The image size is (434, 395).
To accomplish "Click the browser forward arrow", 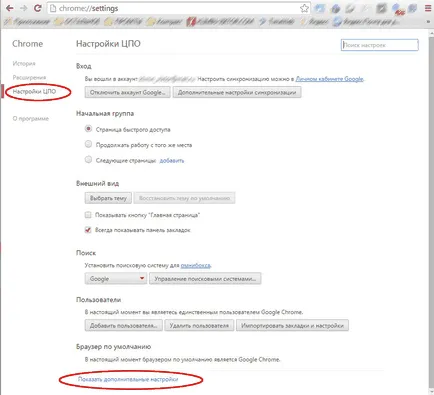I will (23, 8).
